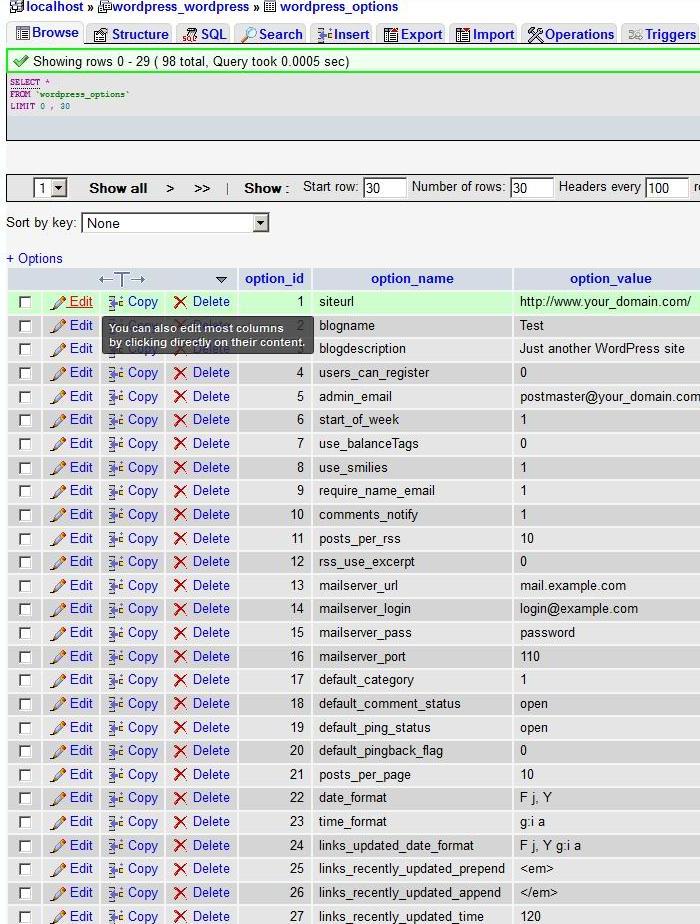Open the Import tab
The width and height of the screenshot is (700, 924).
pyautogui.click(x=485, y=34)
